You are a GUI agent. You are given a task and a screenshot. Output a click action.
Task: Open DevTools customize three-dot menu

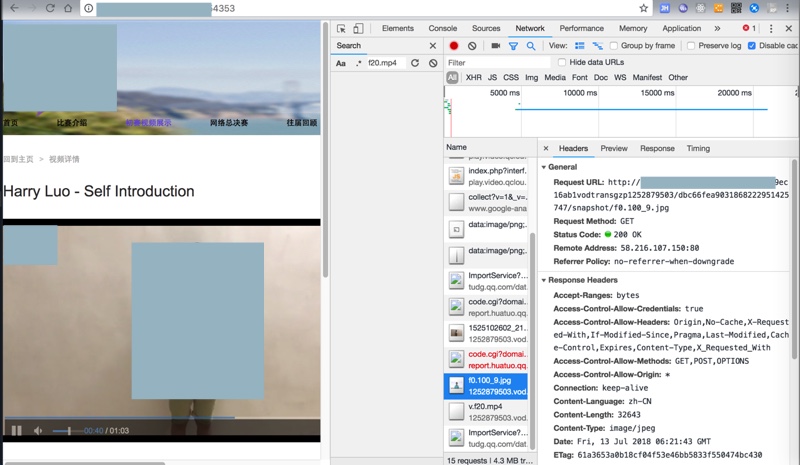tap(771, 29)
